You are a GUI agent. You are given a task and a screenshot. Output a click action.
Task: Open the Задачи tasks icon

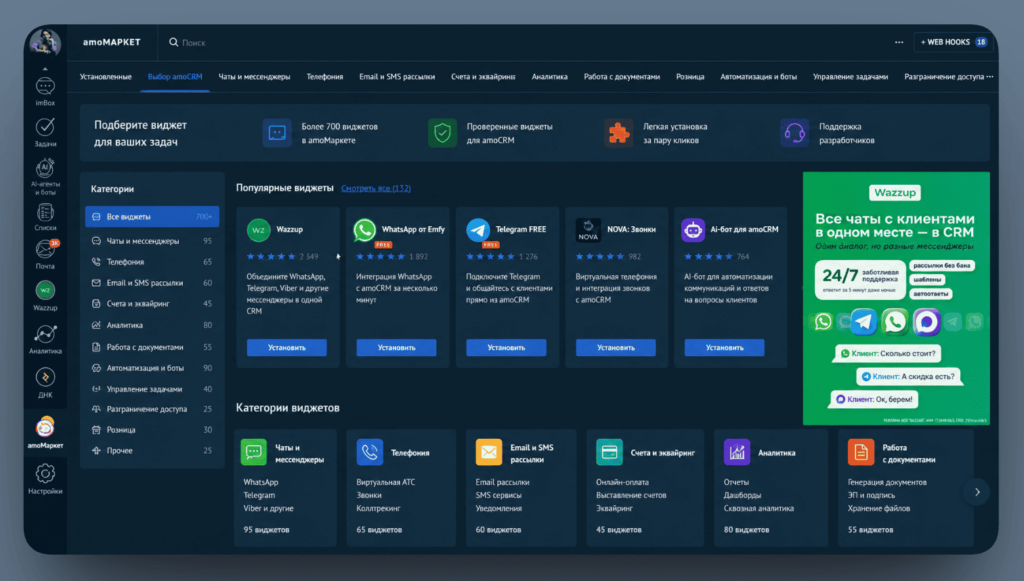(45, 133)
